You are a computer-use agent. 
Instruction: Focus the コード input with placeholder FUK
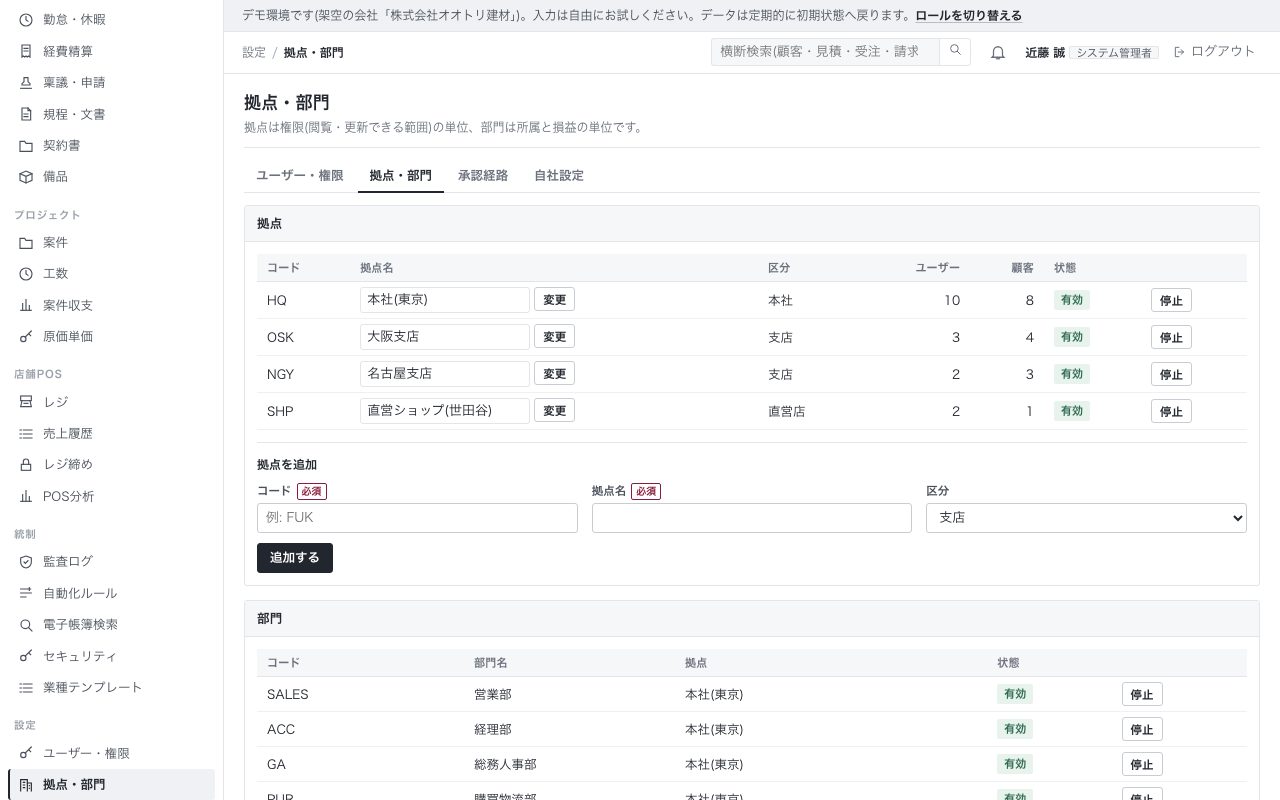tap(417, 517)
